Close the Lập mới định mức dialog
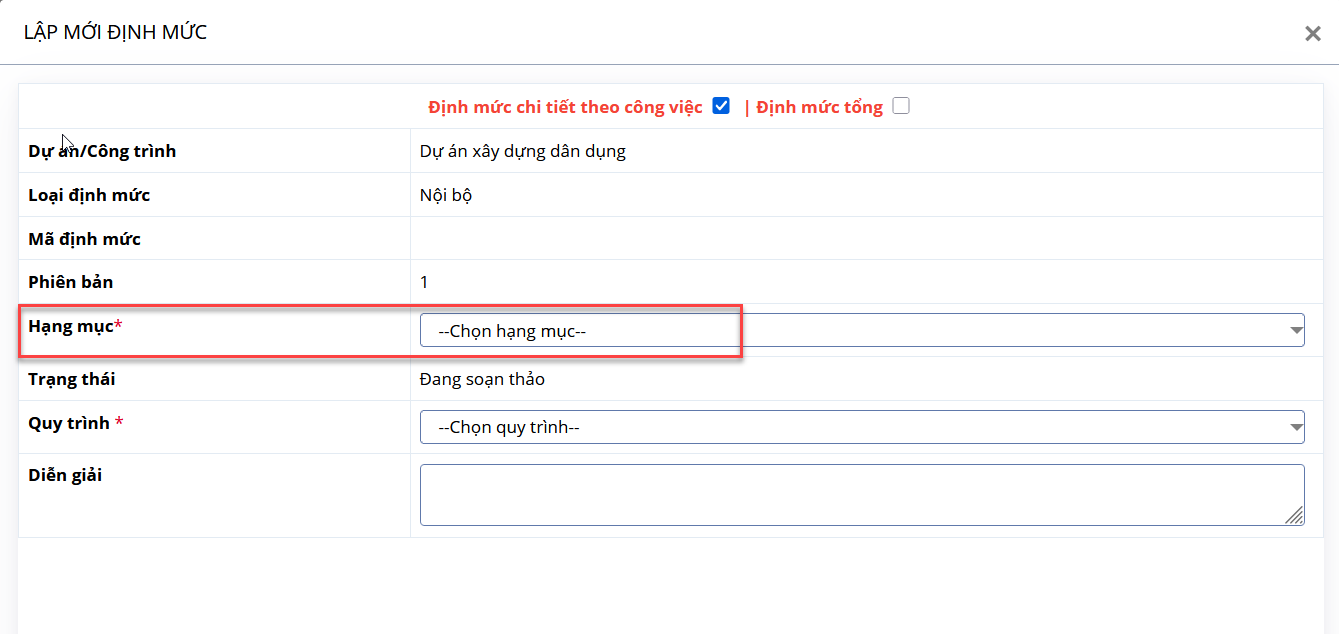1339x634 pixels. pyautogui.click(x=1313, y=33)
